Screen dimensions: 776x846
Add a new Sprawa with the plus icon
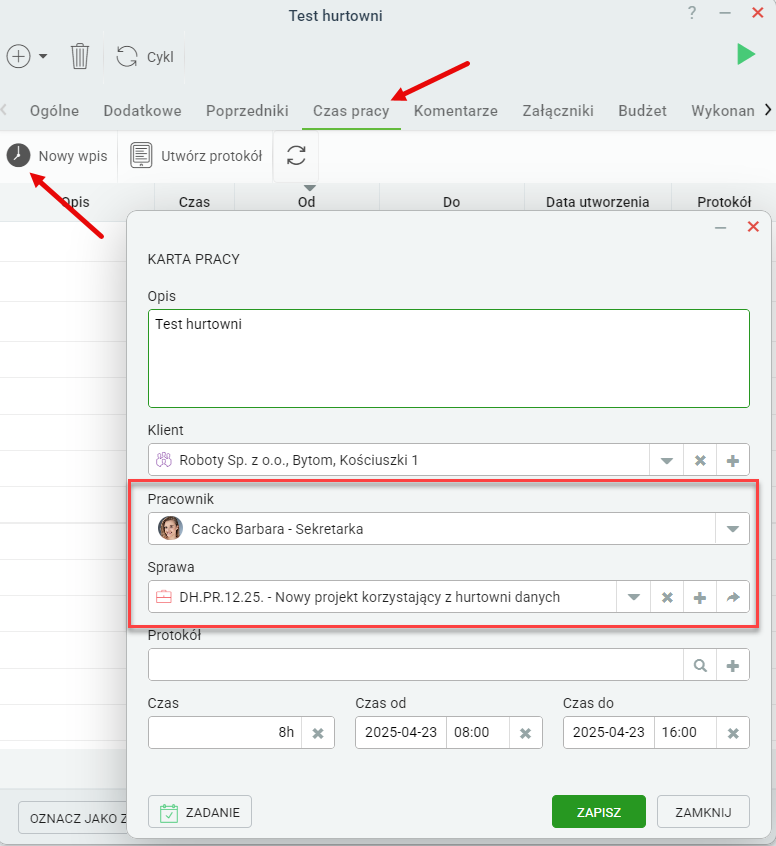tap(700, 597)
